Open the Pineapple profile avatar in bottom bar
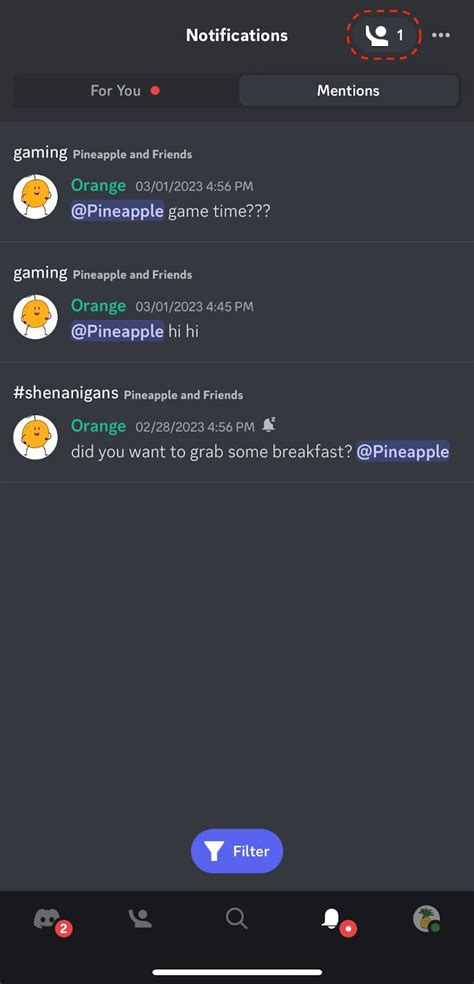The height and width of the screenshot is (984, 474). point(426,919)
